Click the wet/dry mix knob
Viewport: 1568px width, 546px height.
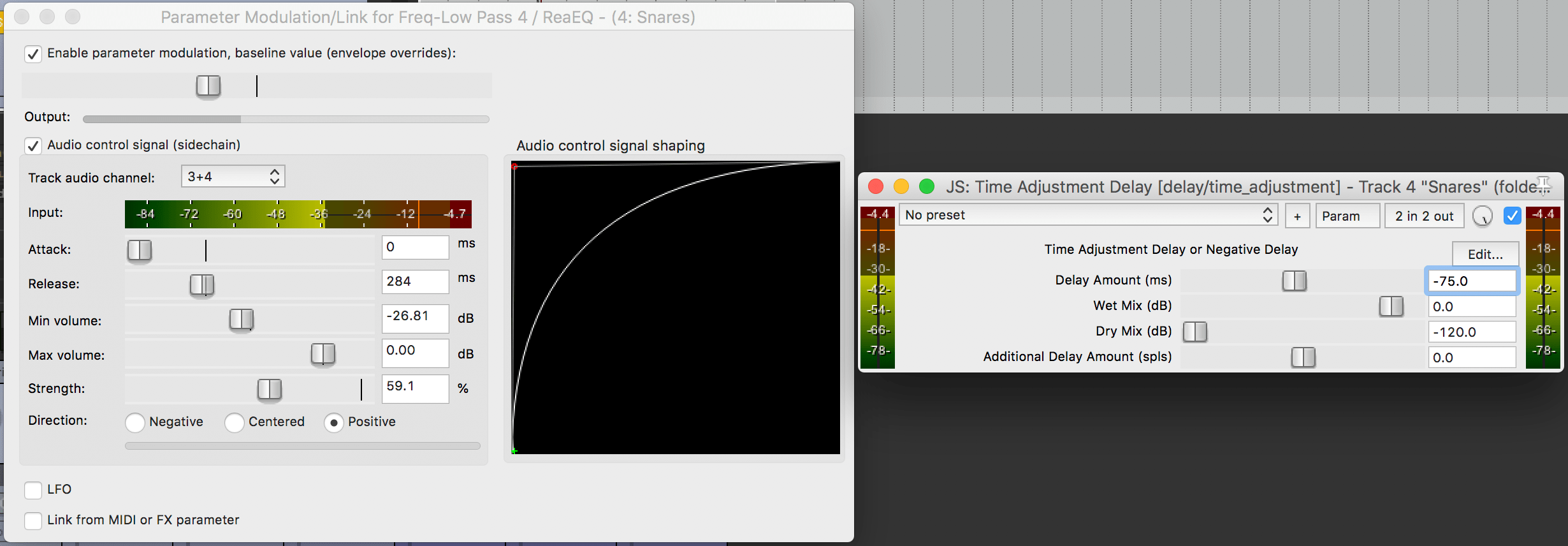(1483, 216)
